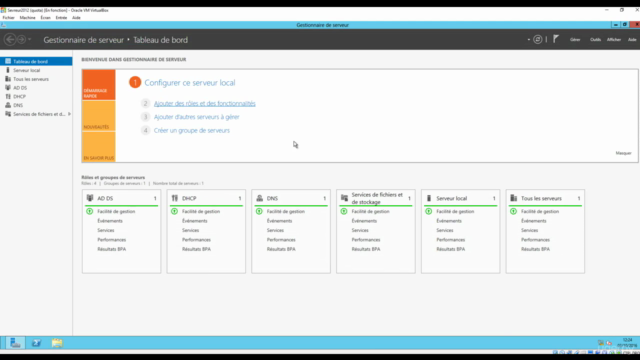Click the Tous les serveurs tile icon

514,198
